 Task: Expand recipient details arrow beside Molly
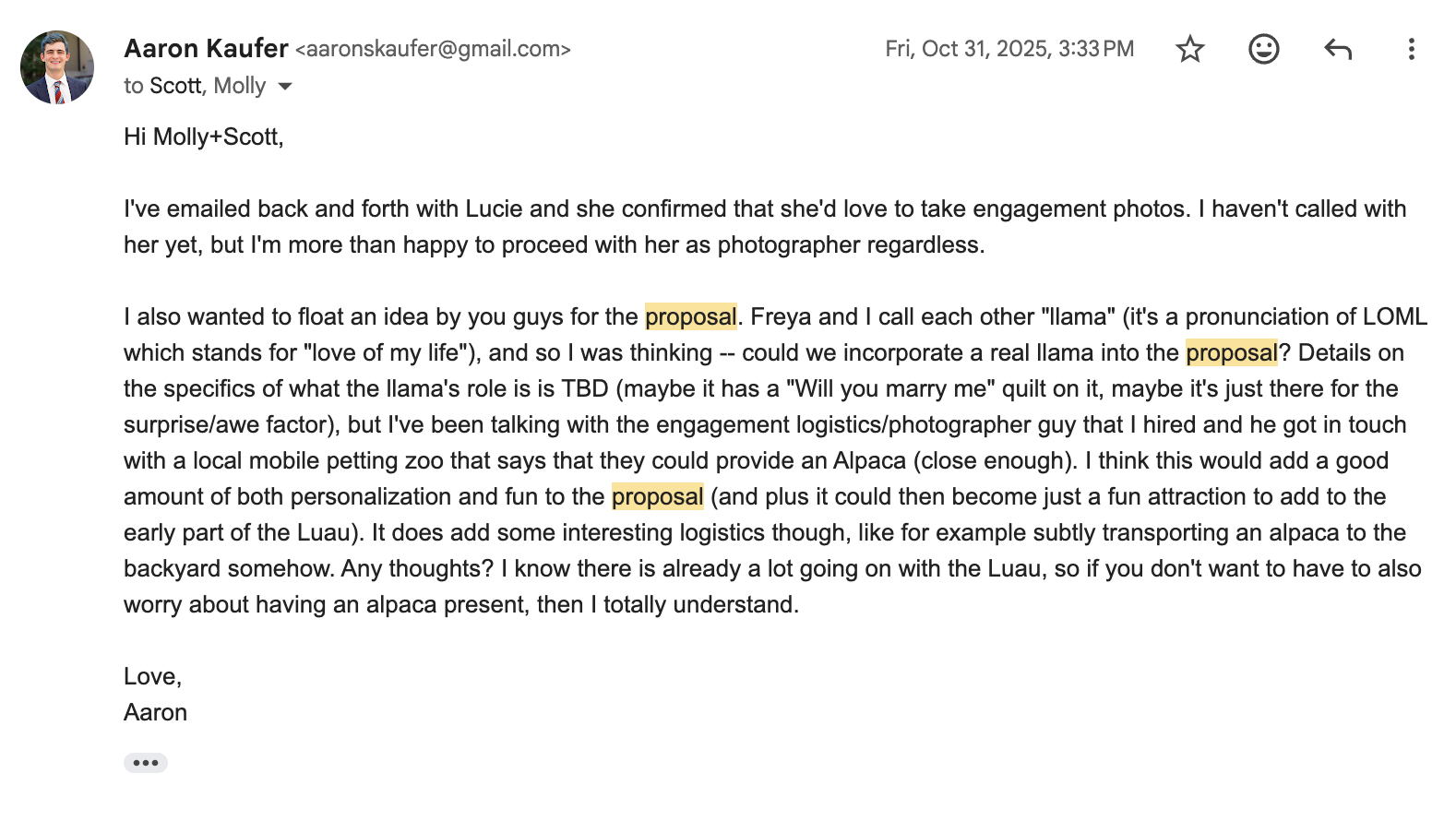(x=285, y=87)
